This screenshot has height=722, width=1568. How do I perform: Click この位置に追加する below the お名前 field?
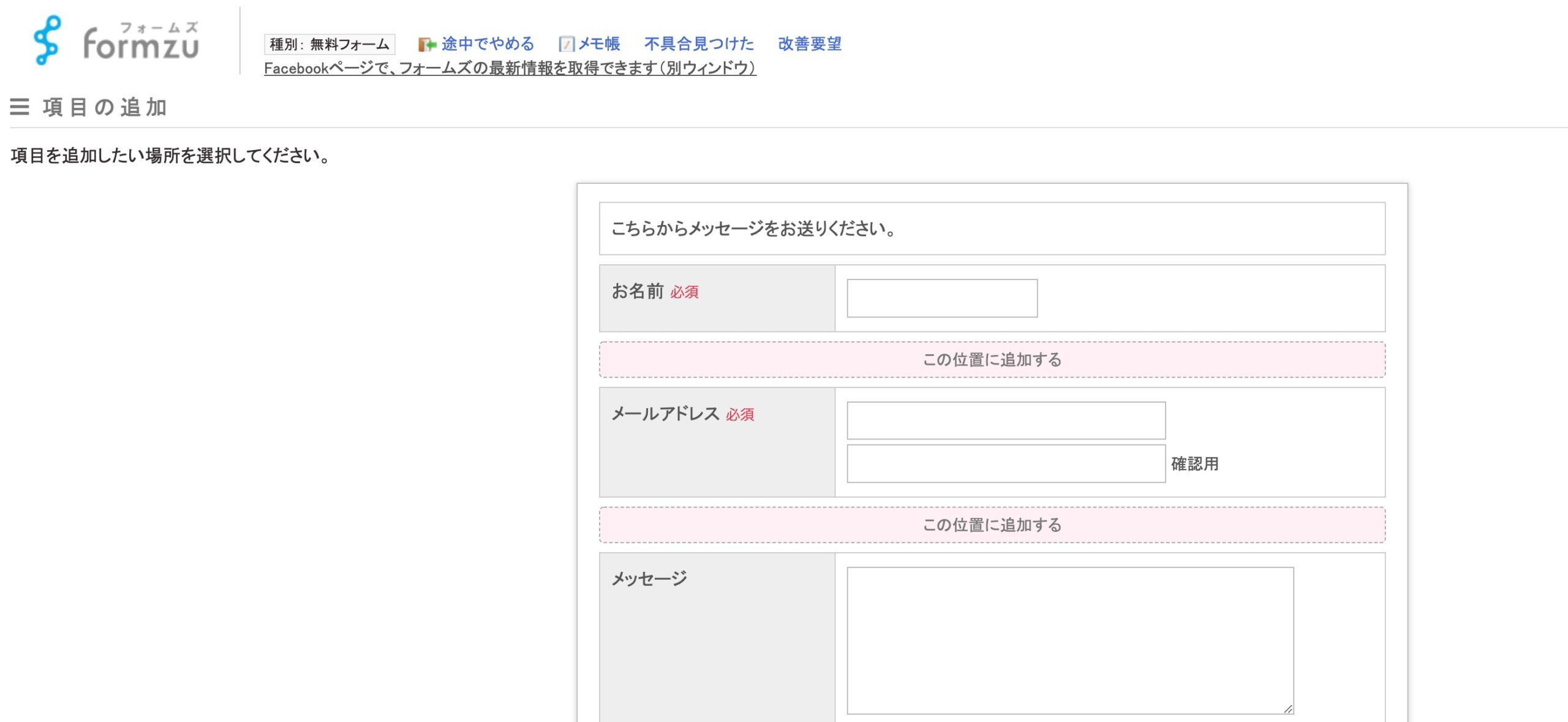pyautogui.click(x=991, y=360)
